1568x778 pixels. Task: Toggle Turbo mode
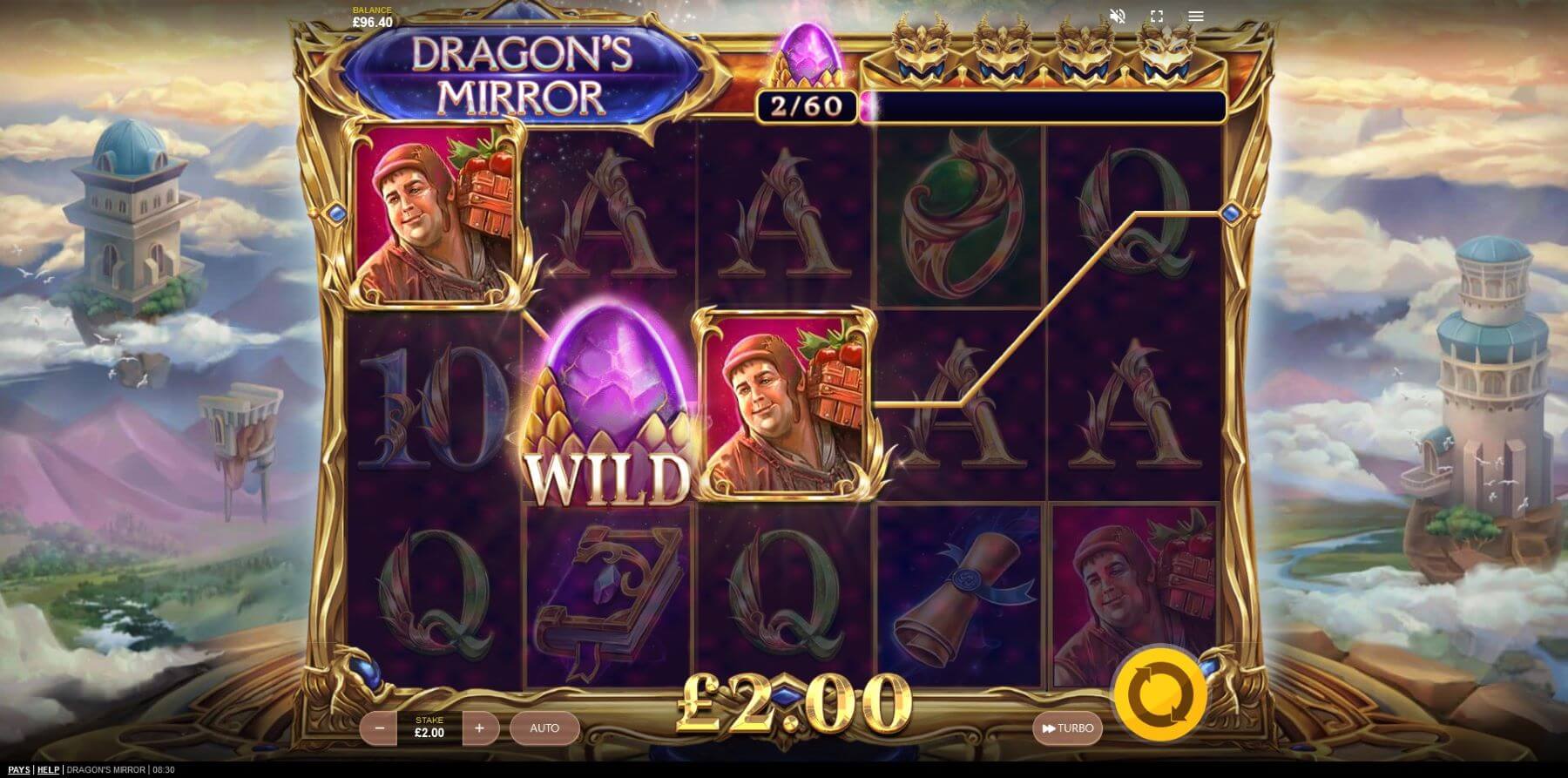pyautogui.click(x=1067, y=728)
